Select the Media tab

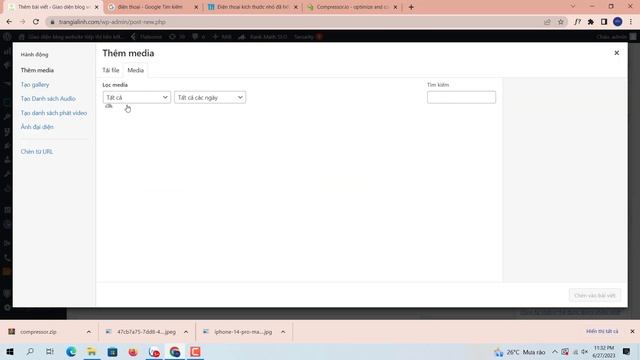coord(136,70)
